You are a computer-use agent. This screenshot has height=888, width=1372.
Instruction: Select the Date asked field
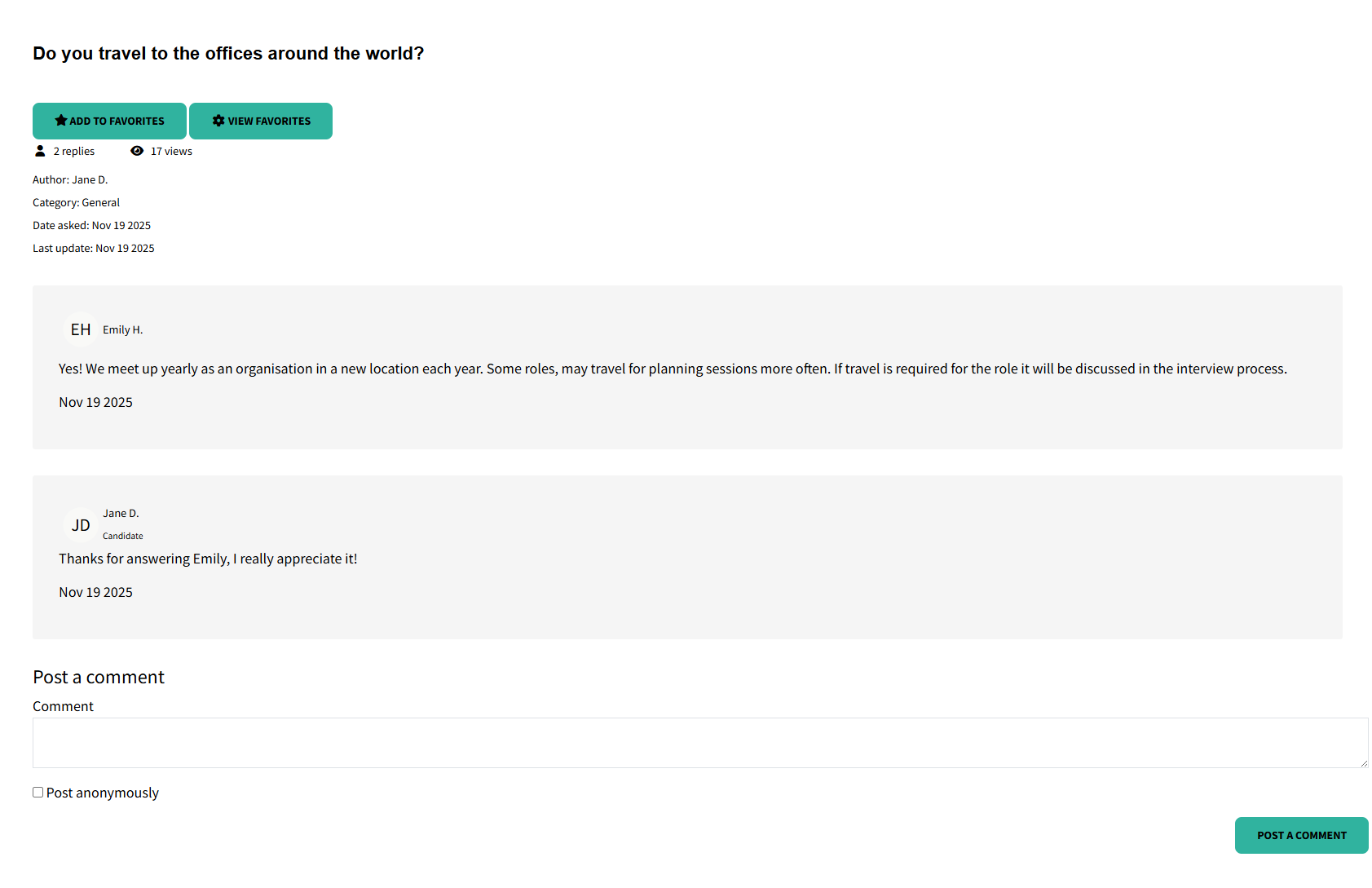pyautogui.click(x=91, y=225)
